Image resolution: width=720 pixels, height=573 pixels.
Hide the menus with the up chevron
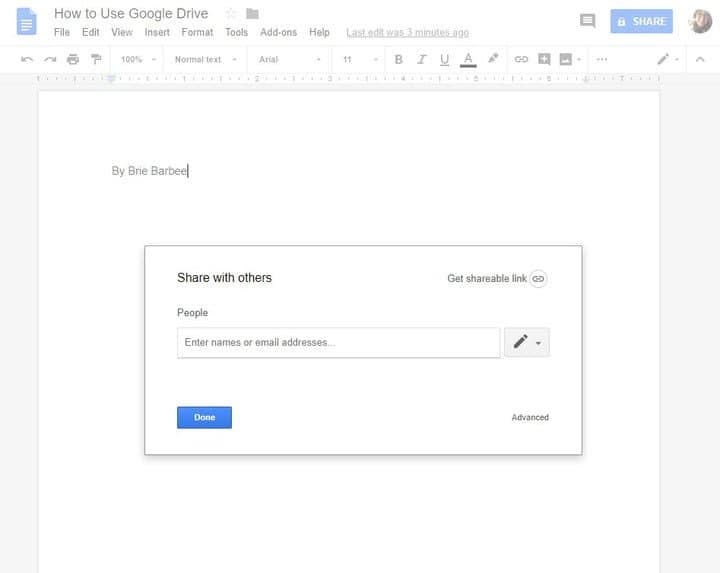700,59
